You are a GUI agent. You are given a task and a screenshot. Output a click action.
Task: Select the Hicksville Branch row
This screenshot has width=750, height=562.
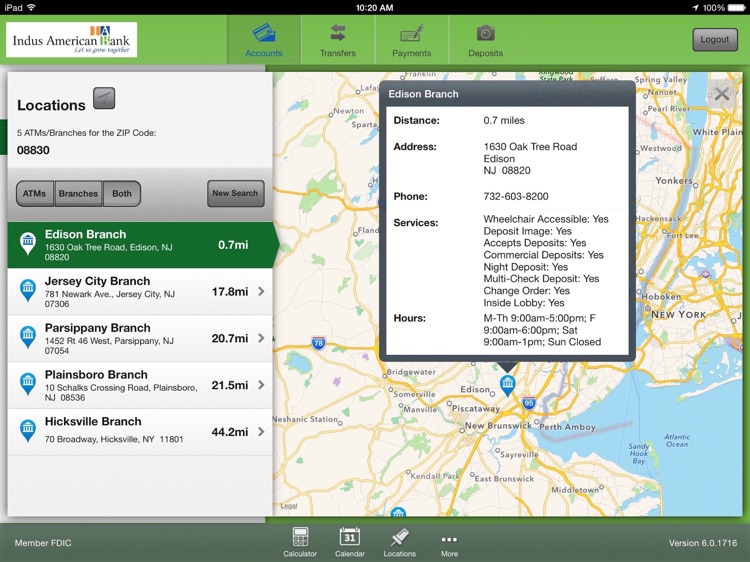coord(140,432)
